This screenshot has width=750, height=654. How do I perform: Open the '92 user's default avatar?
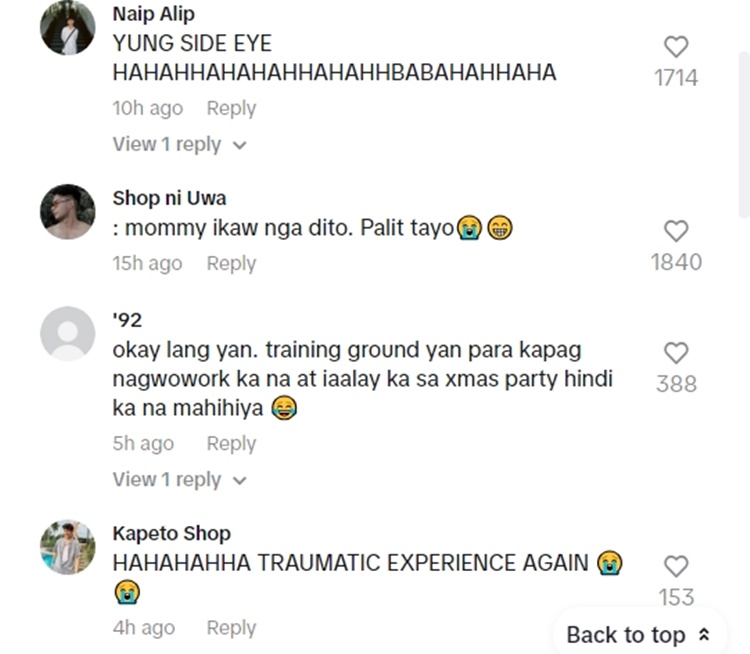pyautogui.click(x=67, y=333)
